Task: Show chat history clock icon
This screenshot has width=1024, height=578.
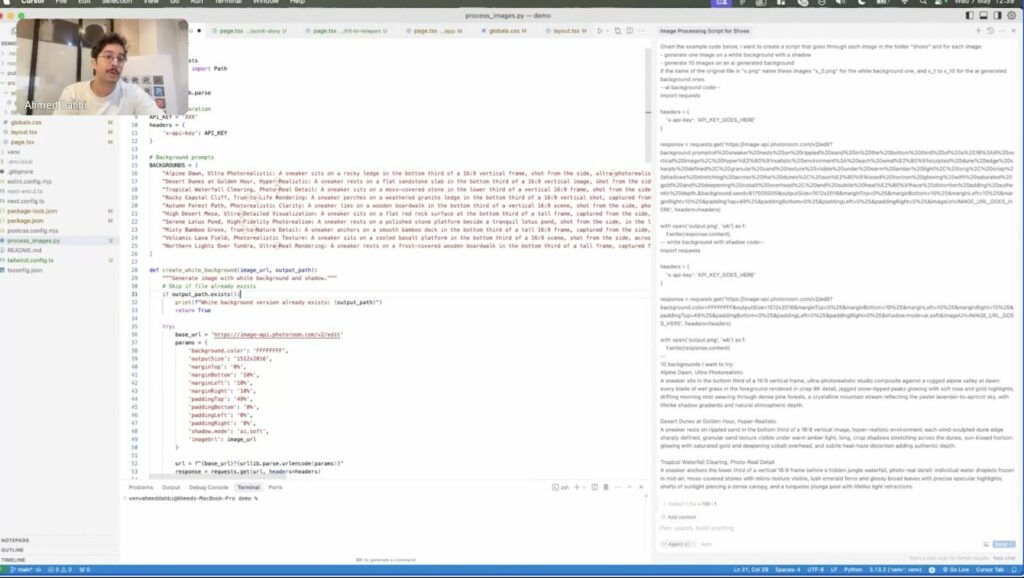Action: click(x=990, y=31)
